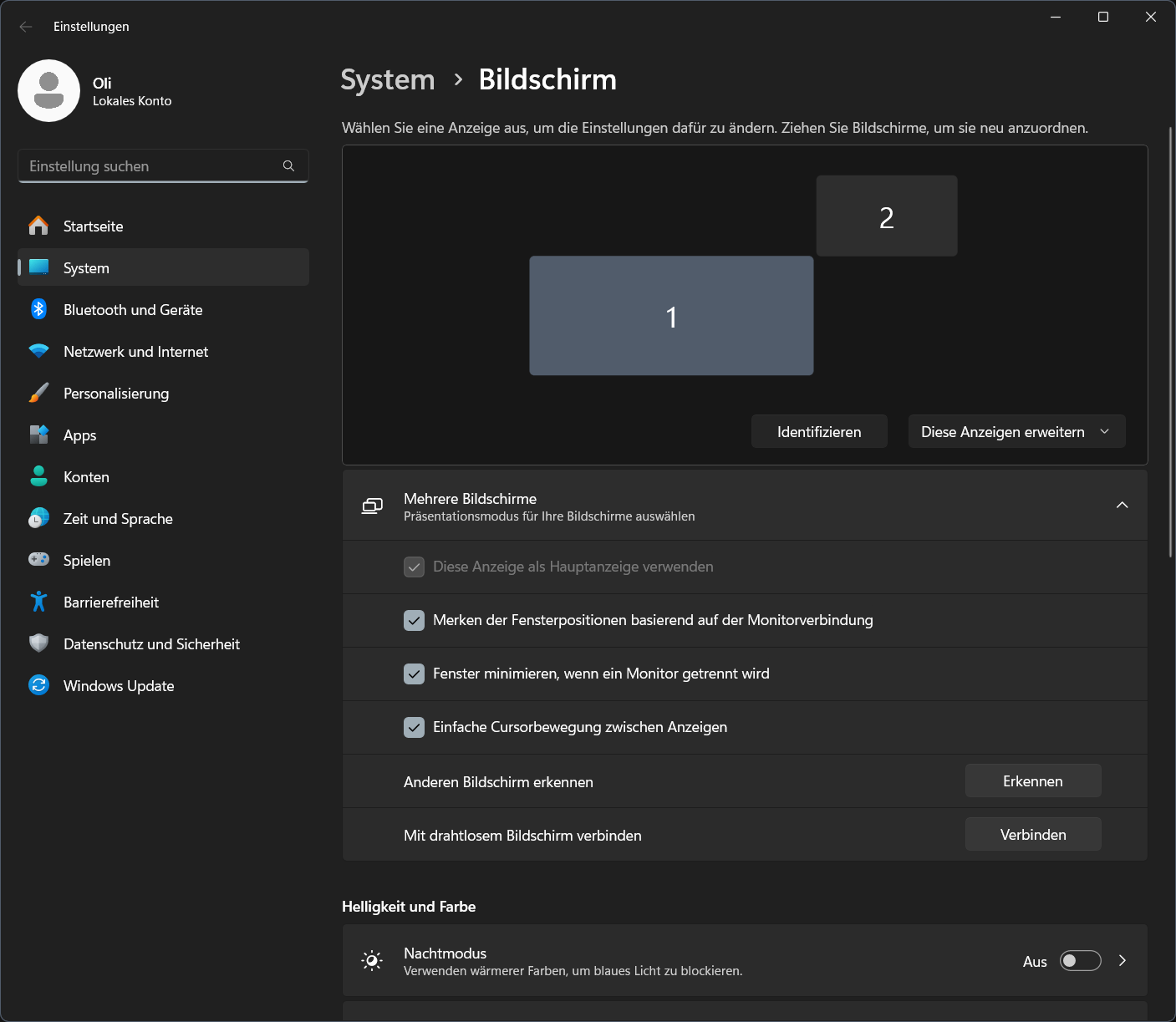Click the Netzwerk und Internet wifi icon
This screenshot has width=1176, height=1022.
[x=38, y=351]
